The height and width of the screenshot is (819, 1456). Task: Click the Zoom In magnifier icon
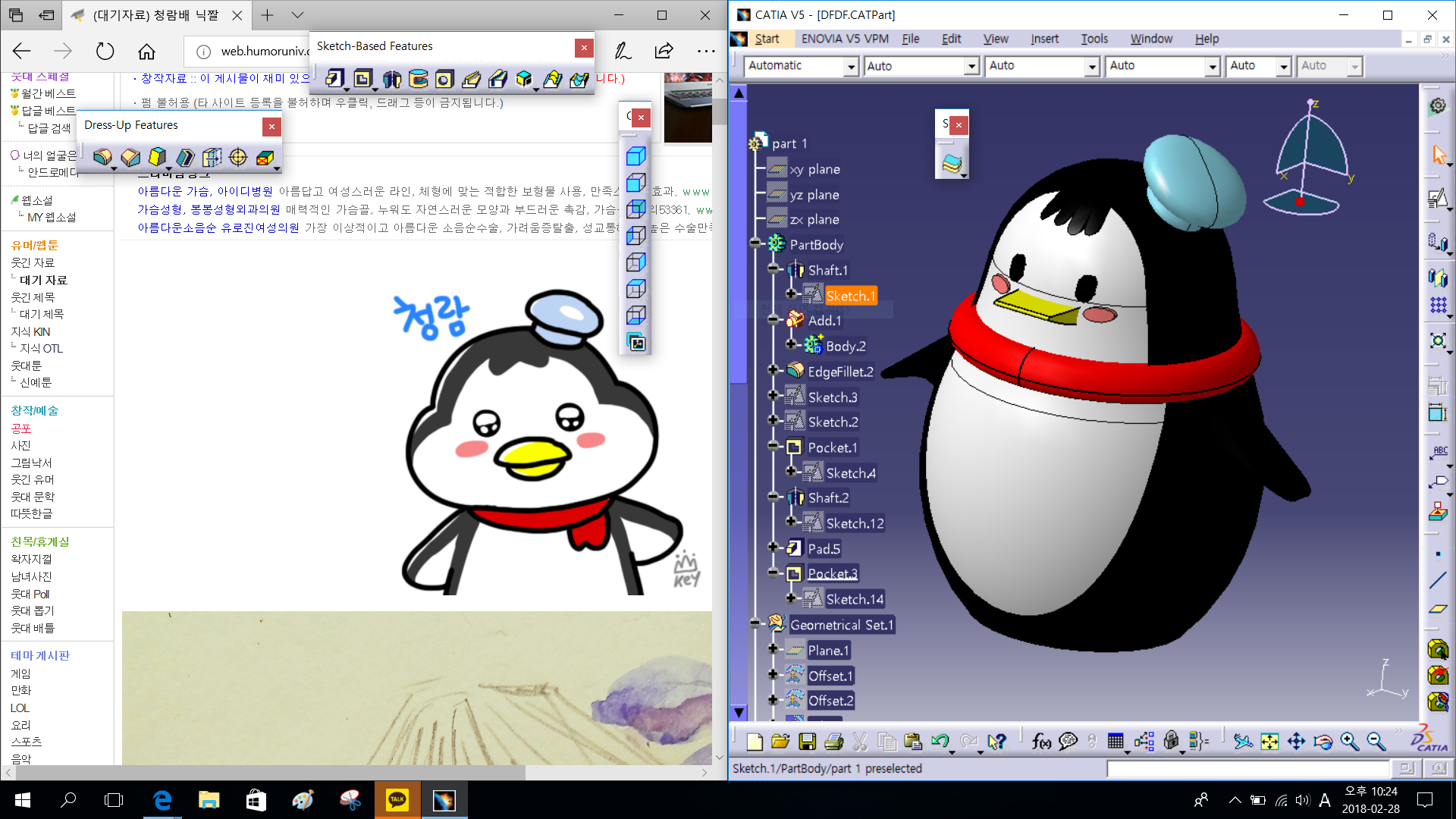pos(1349,742)
